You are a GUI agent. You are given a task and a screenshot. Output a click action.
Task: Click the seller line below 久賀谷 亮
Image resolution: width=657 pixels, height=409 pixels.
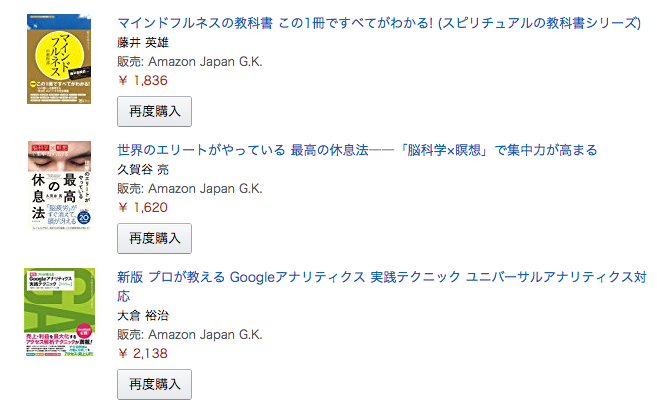(x=190, y=189)
